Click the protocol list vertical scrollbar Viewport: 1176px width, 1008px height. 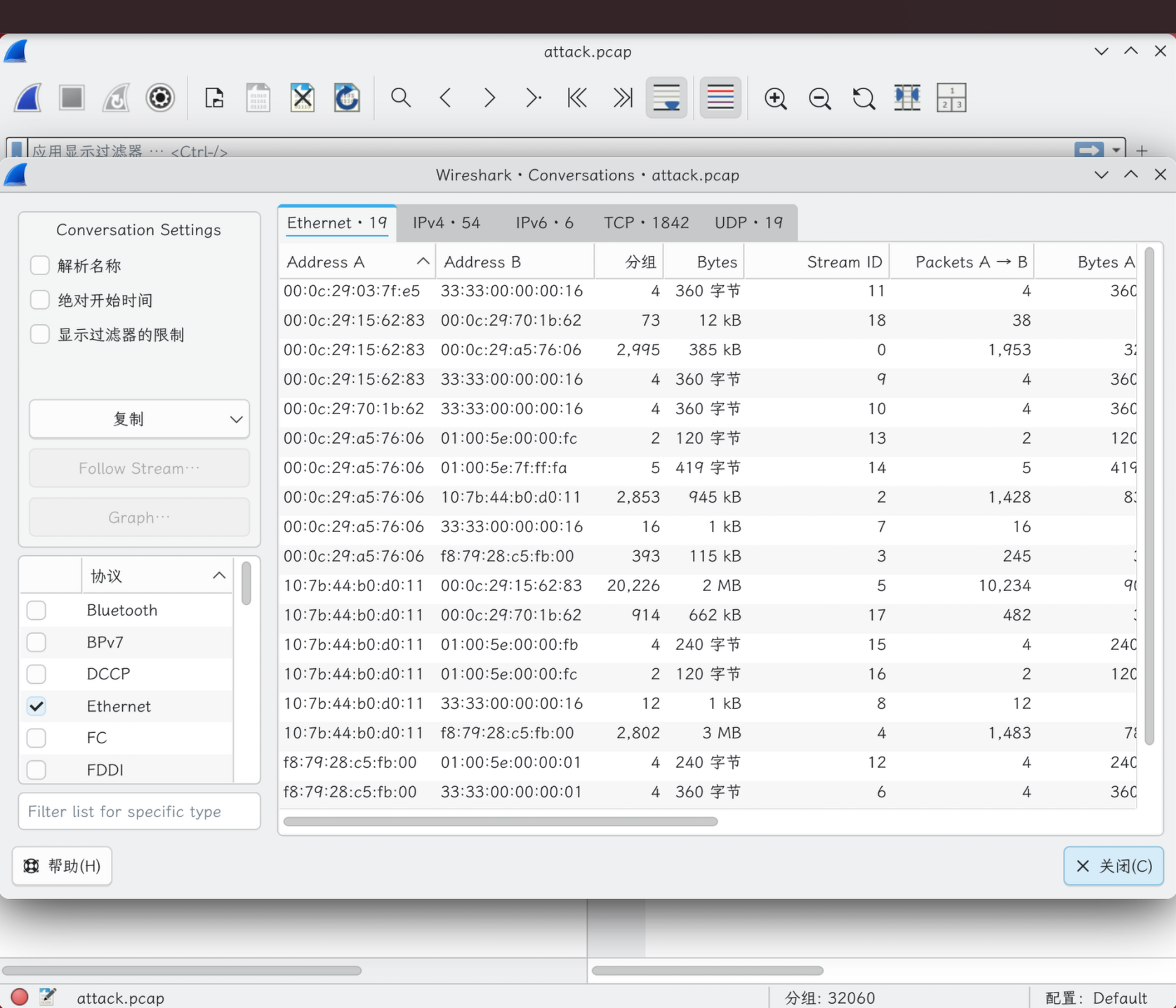(x=246, y=583)
